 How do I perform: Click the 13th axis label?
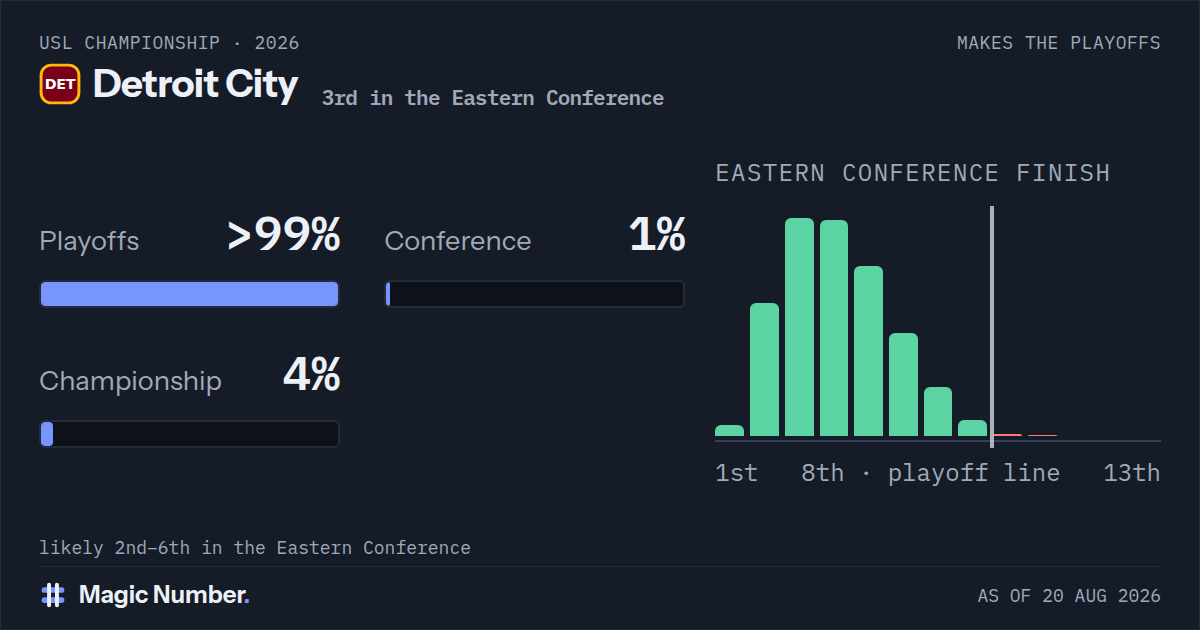[1132, 473]
